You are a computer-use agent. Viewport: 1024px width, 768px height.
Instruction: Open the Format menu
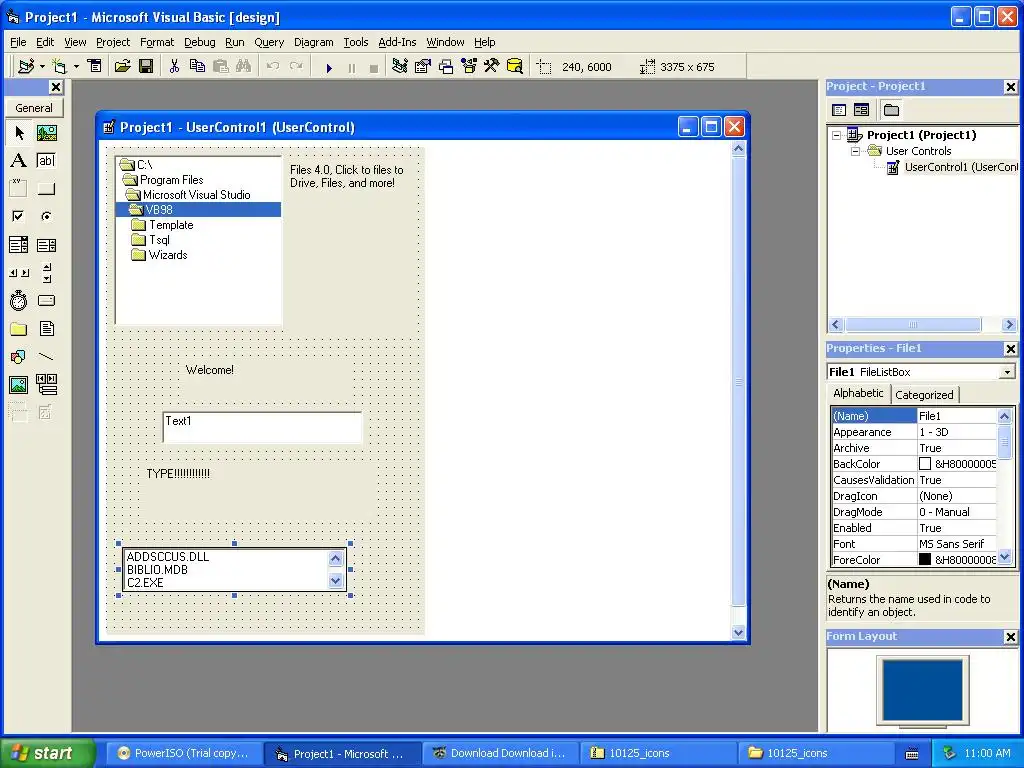(x=157, y=42)
